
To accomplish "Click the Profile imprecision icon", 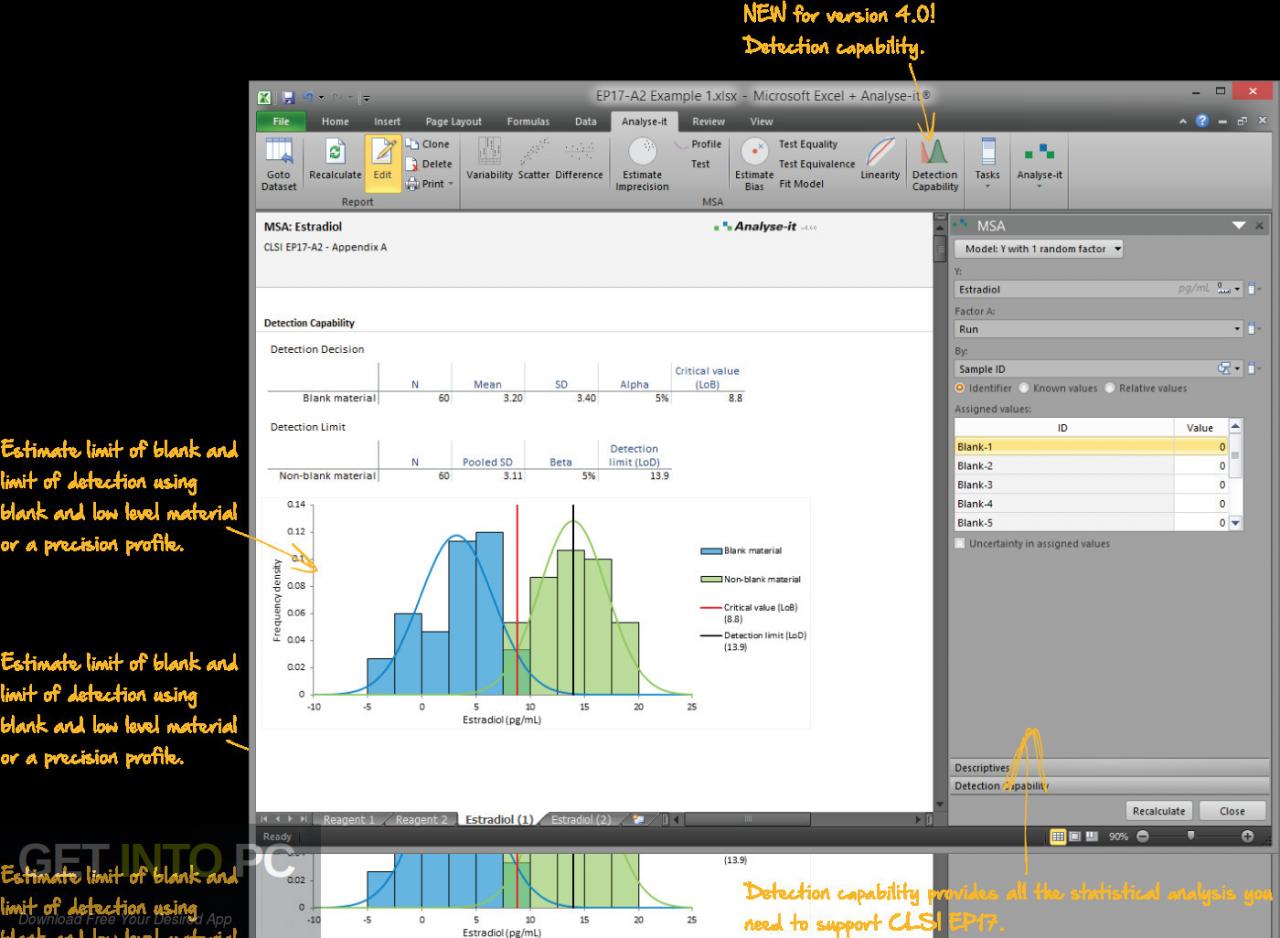I will coord(699,144).
